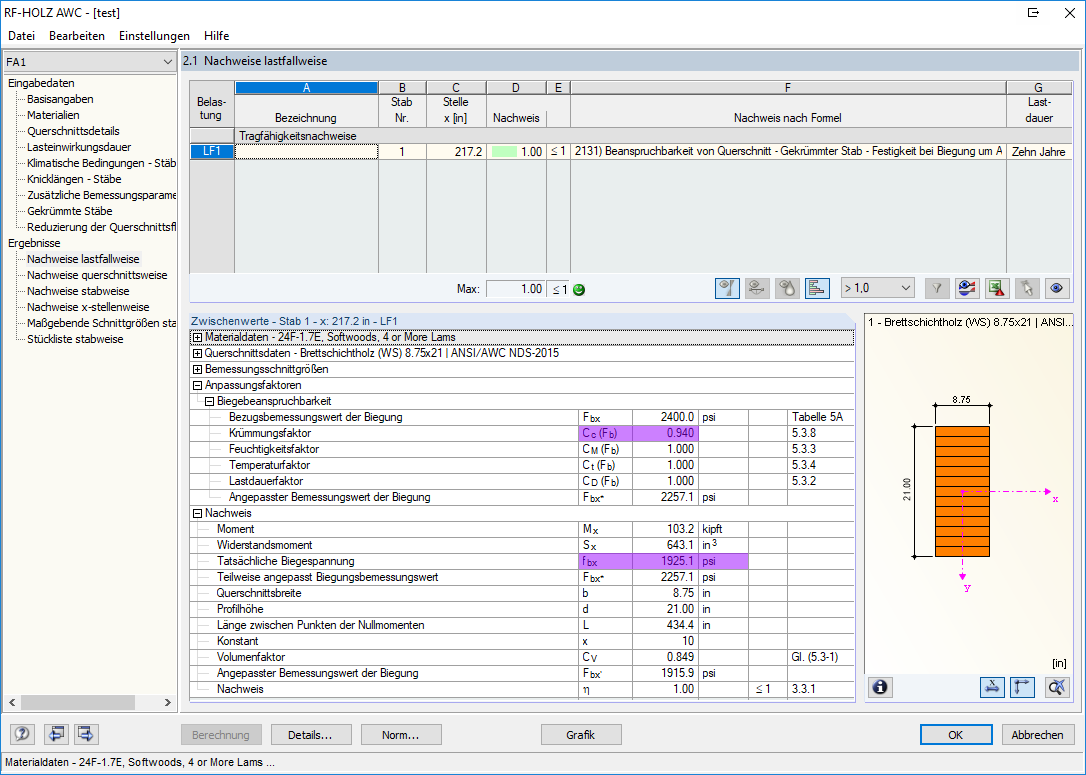1086x775 pixels.
Task: Toggle the x-axis display in the graphic panel
Action: pyautogui.click(x=993, y=687)
